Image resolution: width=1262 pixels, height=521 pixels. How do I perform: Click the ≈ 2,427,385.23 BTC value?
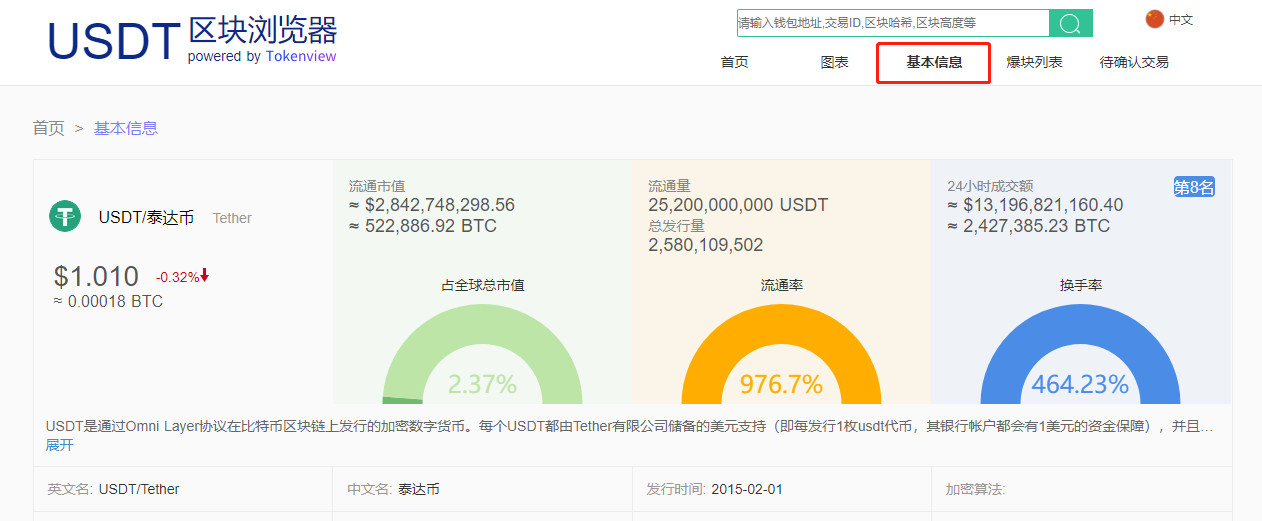[1028, 226]
